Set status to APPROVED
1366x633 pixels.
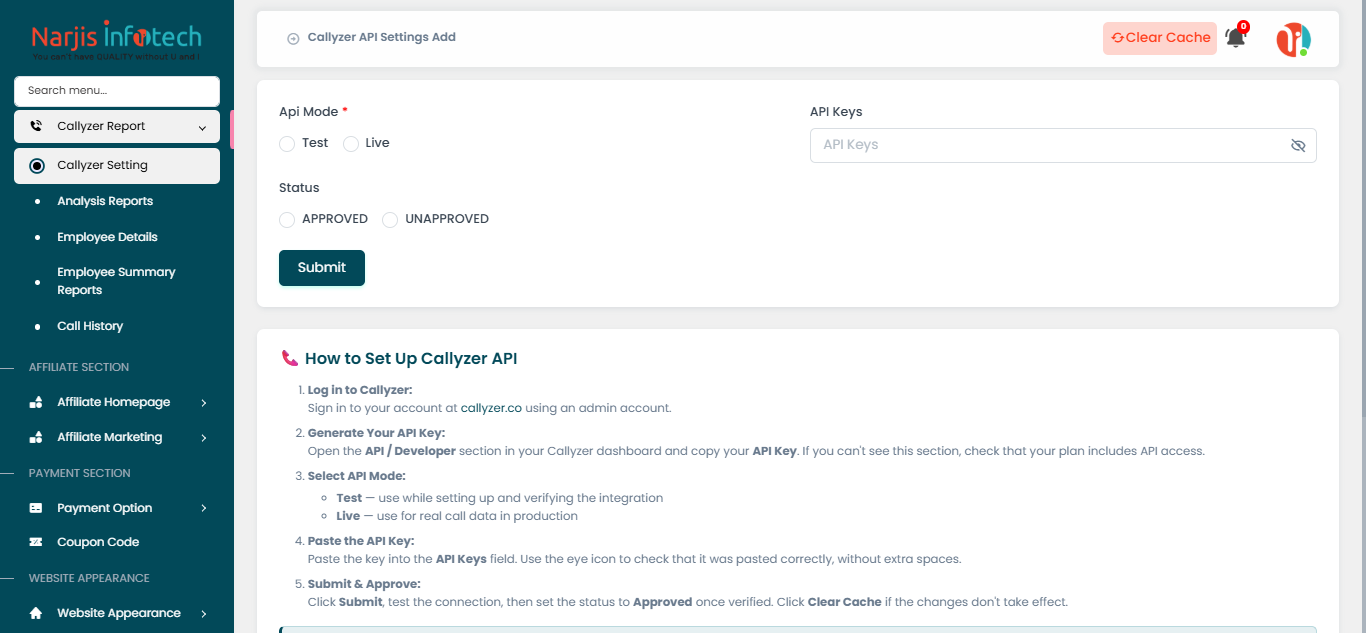point(287,220)
